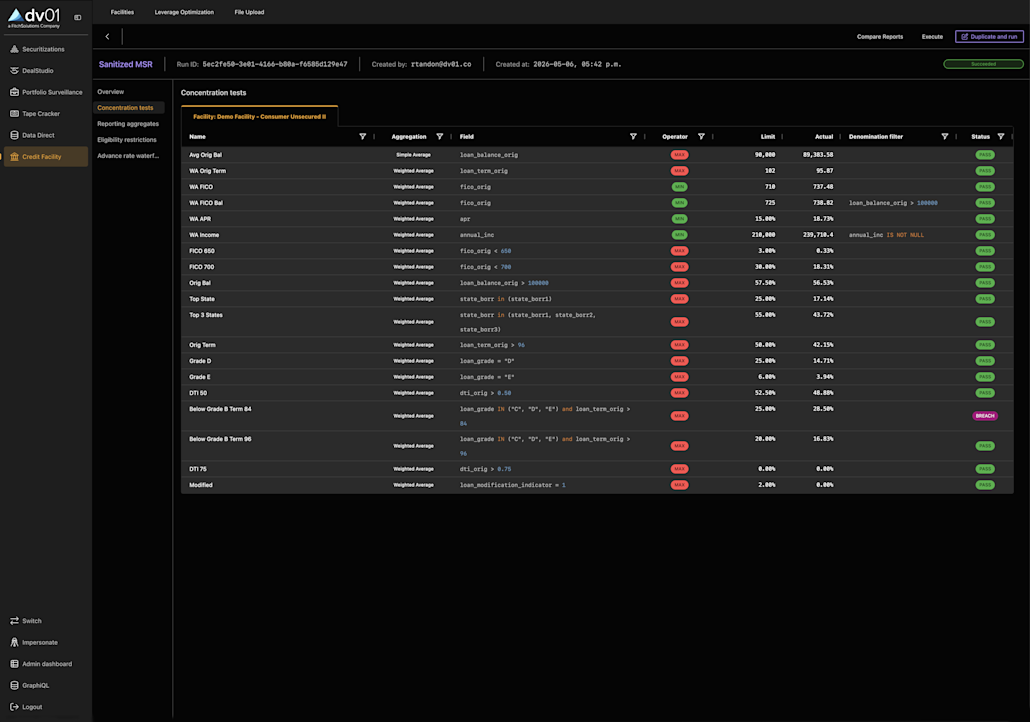1030x722 pixels.
Task: Select the Demo Facility Consumer Unsecured II tab
Action: coord(259,116)
